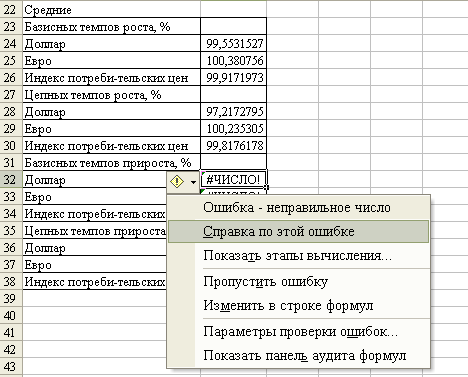The image size is (468, 377).
Task: Click 'Пропустить ошибку' in context menu
Action: pyautogui.click(x=298, y=282)
